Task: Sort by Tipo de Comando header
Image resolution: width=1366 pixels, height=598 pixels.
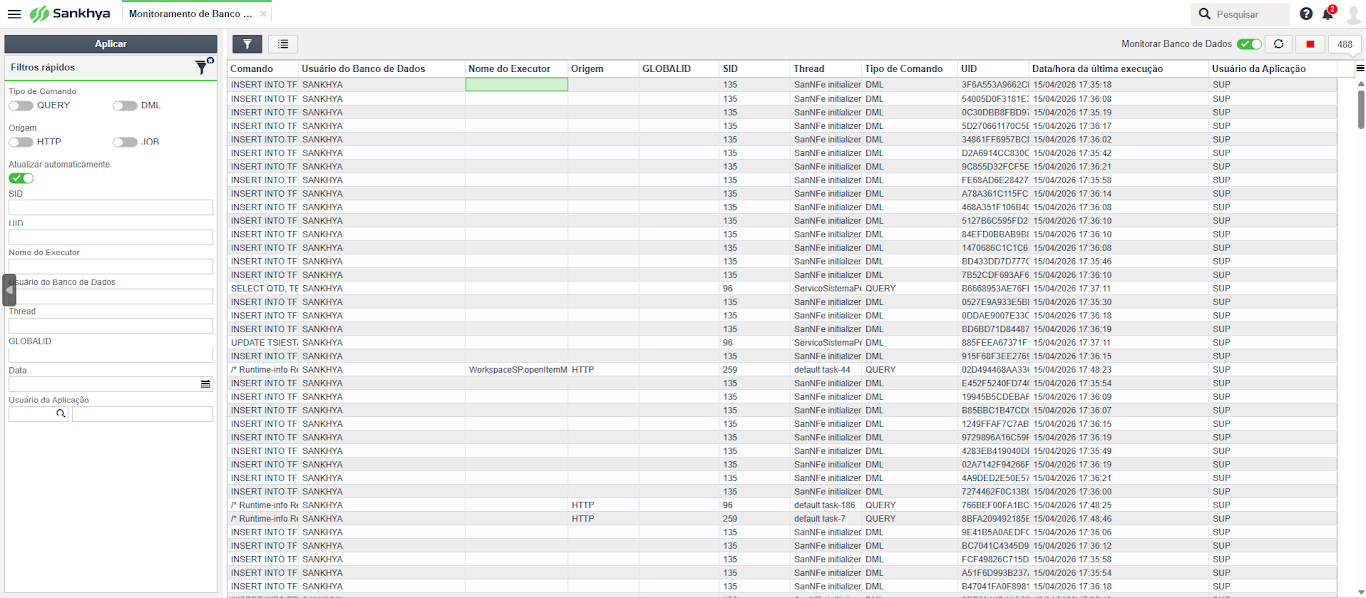Action: click(x=909, y=69)
